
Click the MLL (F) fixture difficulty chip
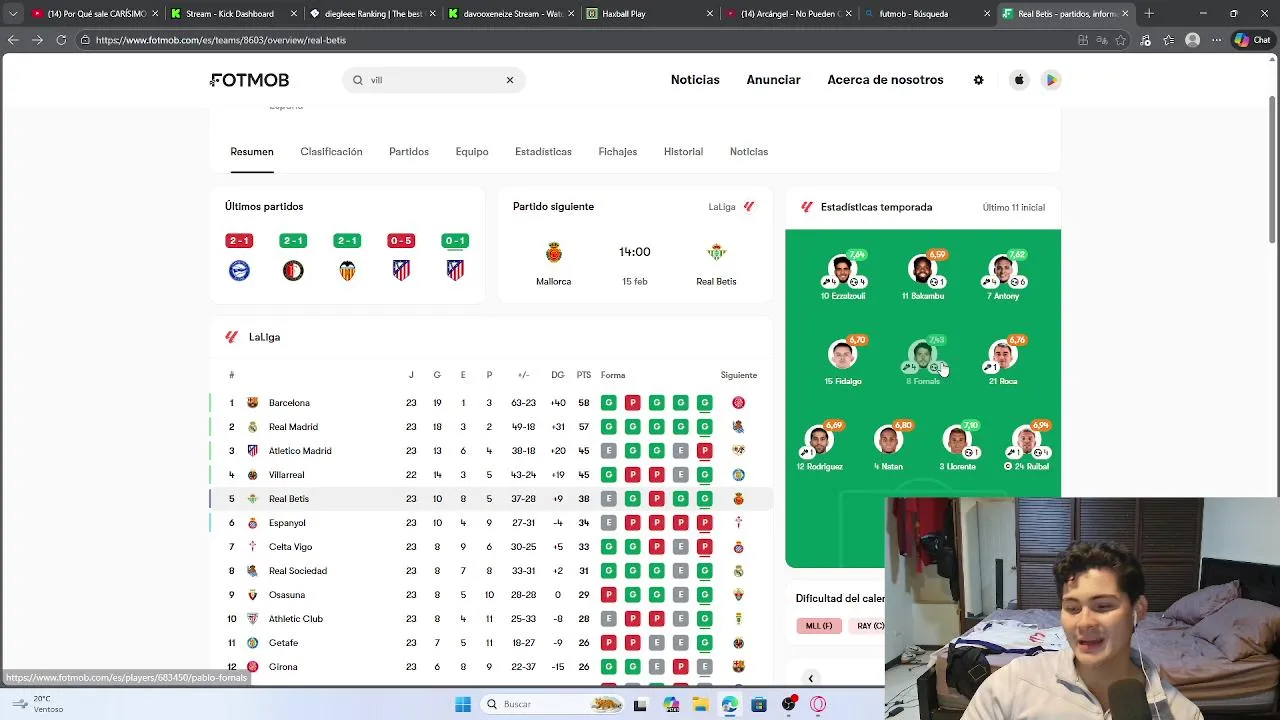pos(819,626)
